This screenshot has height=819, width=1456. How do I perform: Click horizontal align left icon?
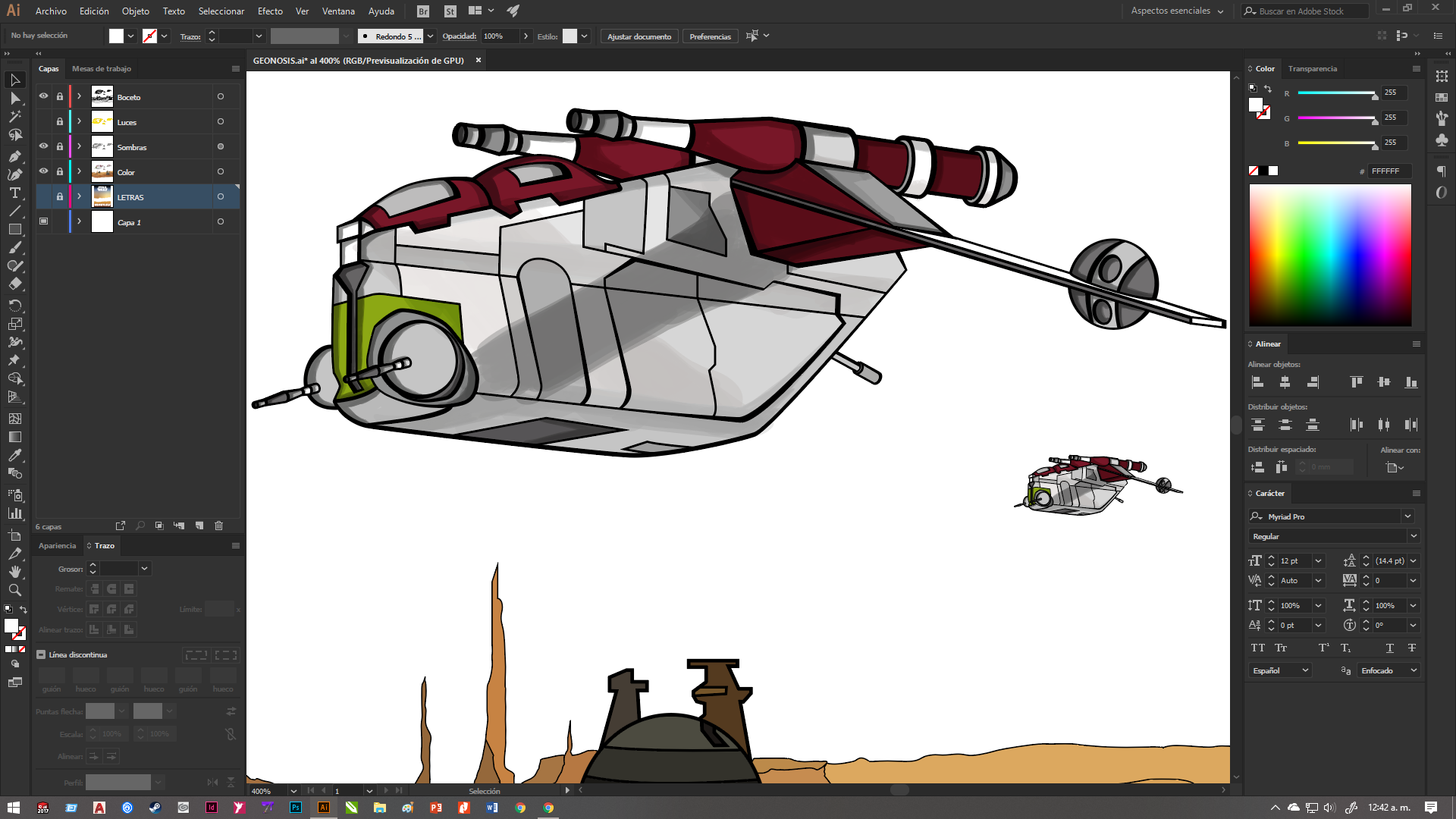click(x=1257, y=382)
